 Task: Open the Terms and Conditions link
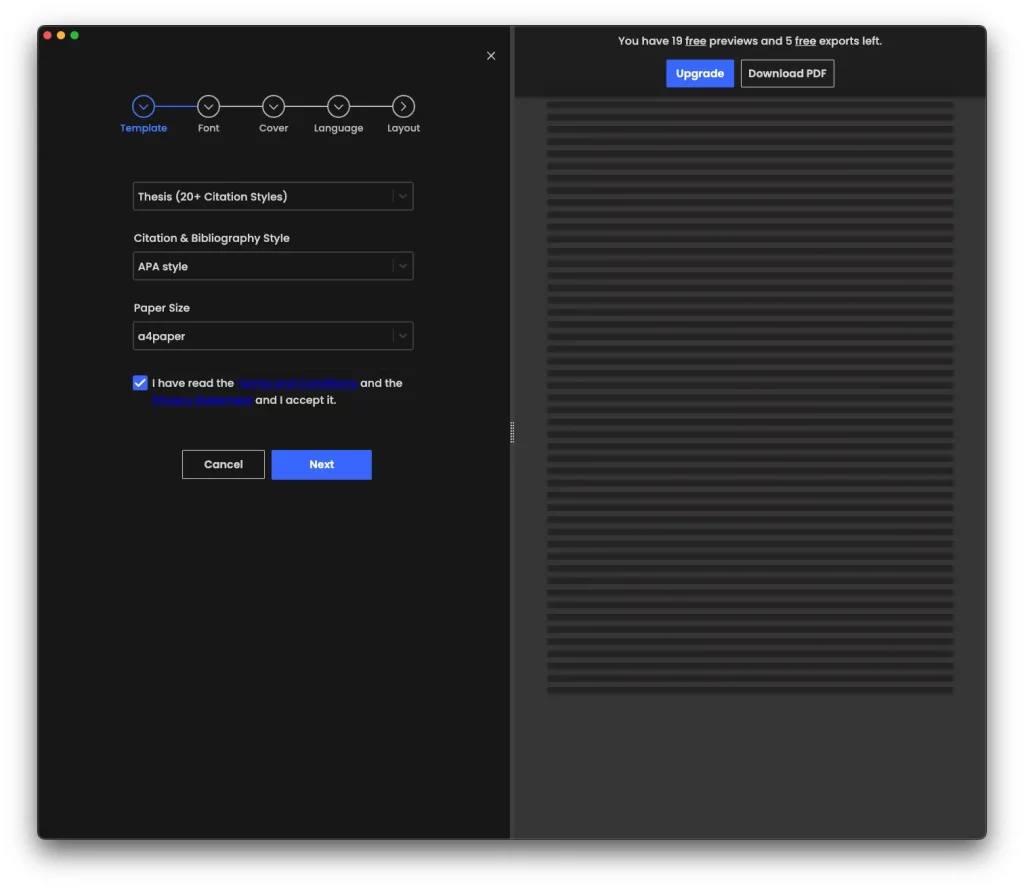(x=297, y=383)
